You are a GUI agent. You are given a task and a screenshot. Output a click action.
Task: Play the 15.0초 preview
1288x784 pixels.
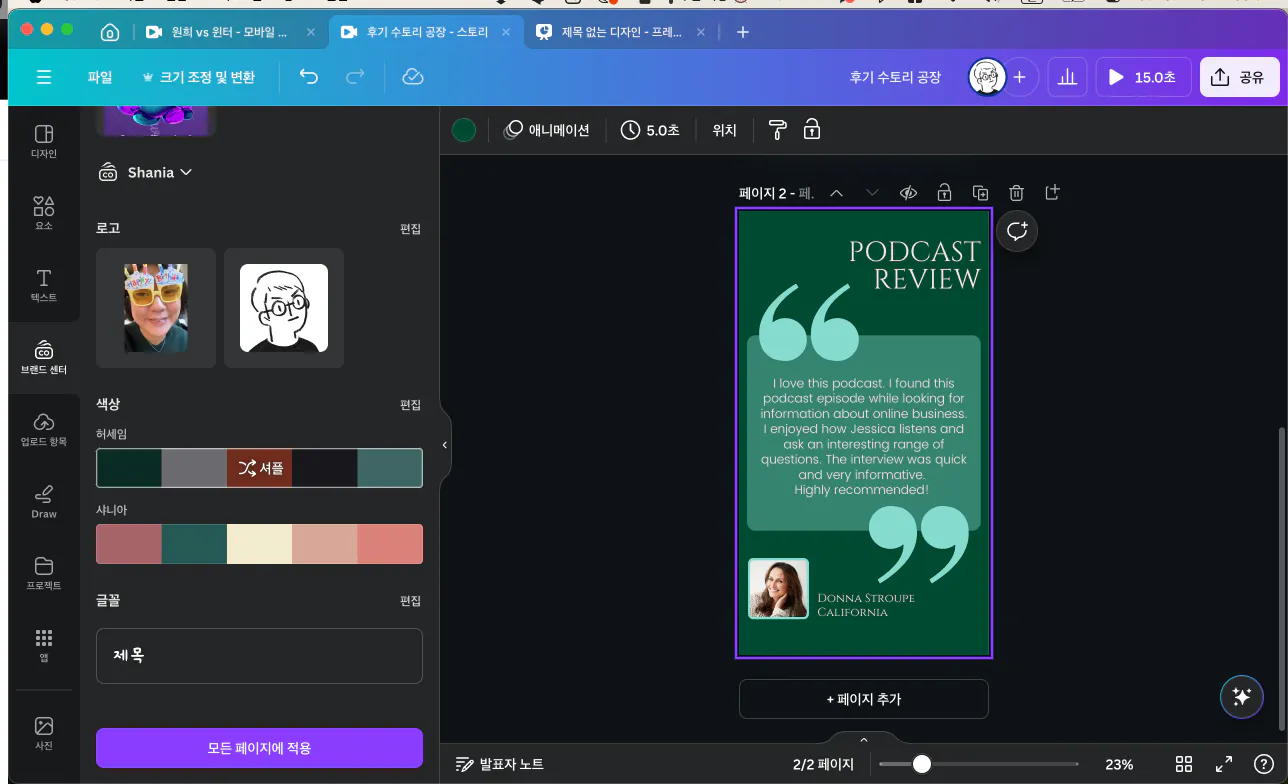click(1143, 77)
